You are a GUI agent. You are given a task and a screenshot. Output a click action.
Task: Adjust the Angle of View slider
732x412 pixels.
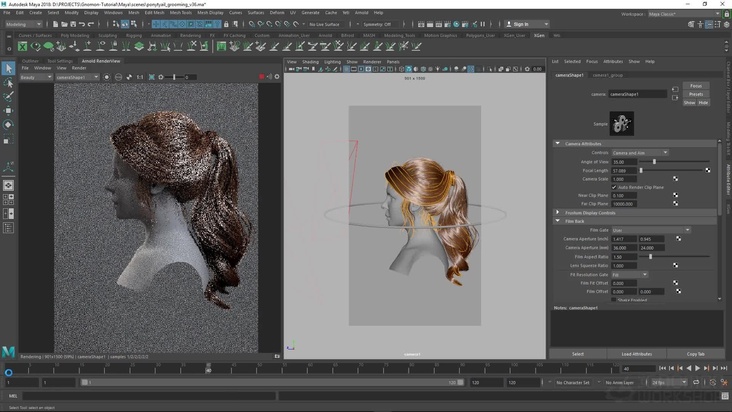click(654, 161)
